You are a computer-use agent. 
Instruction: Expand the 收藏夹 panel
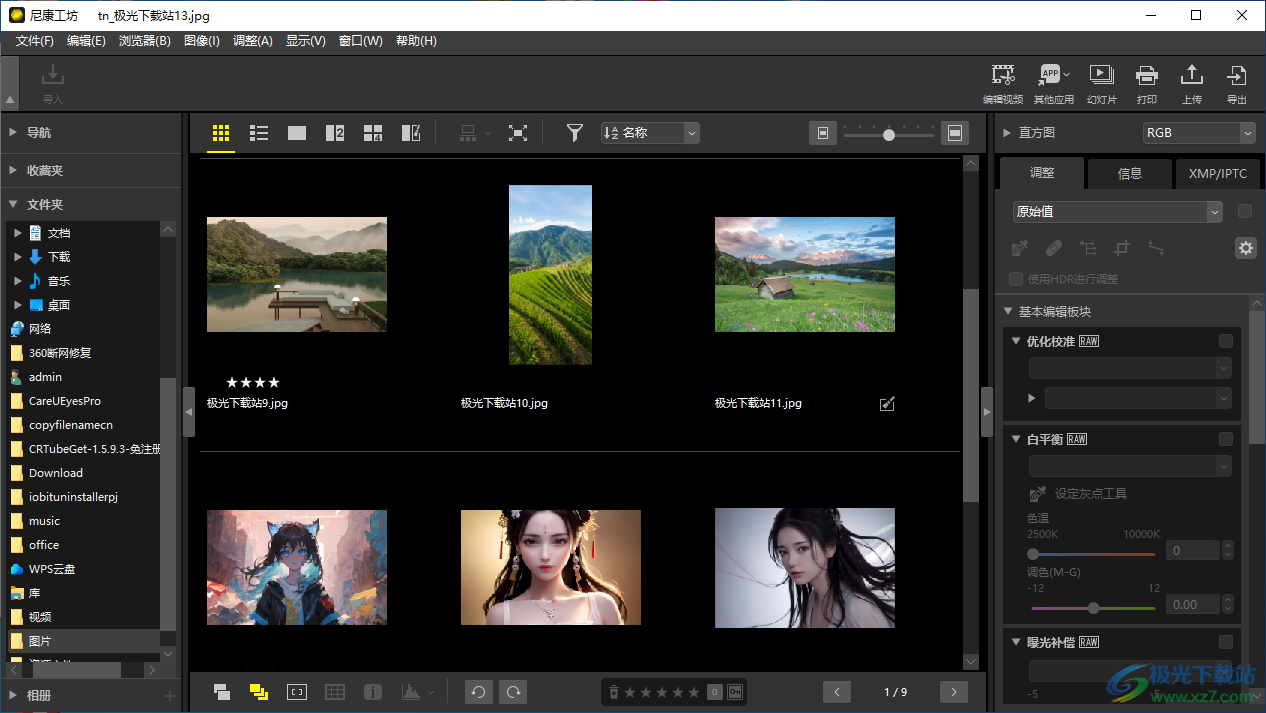click(12, 171)
